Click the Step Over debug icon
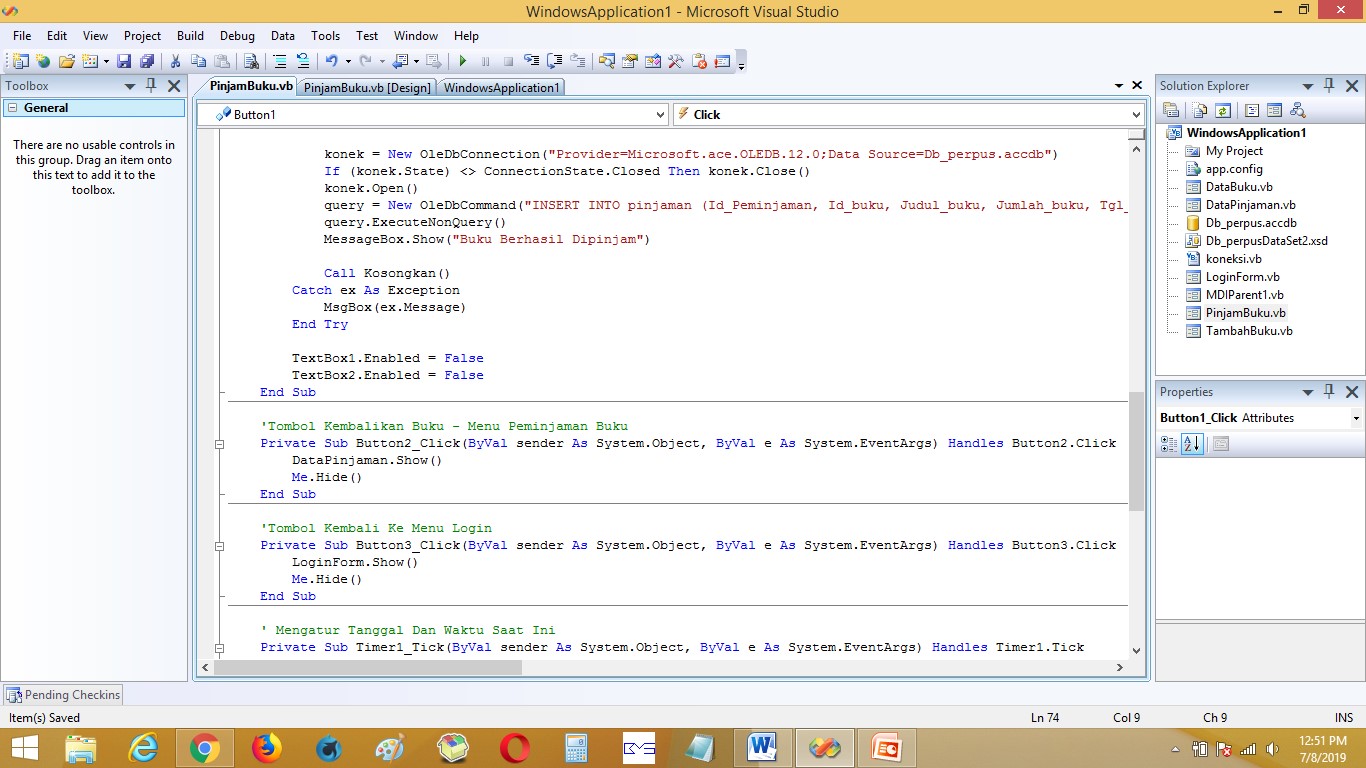Image resolution: width=1366 pixels, height=768 pixels. click(x=554, y=61)
